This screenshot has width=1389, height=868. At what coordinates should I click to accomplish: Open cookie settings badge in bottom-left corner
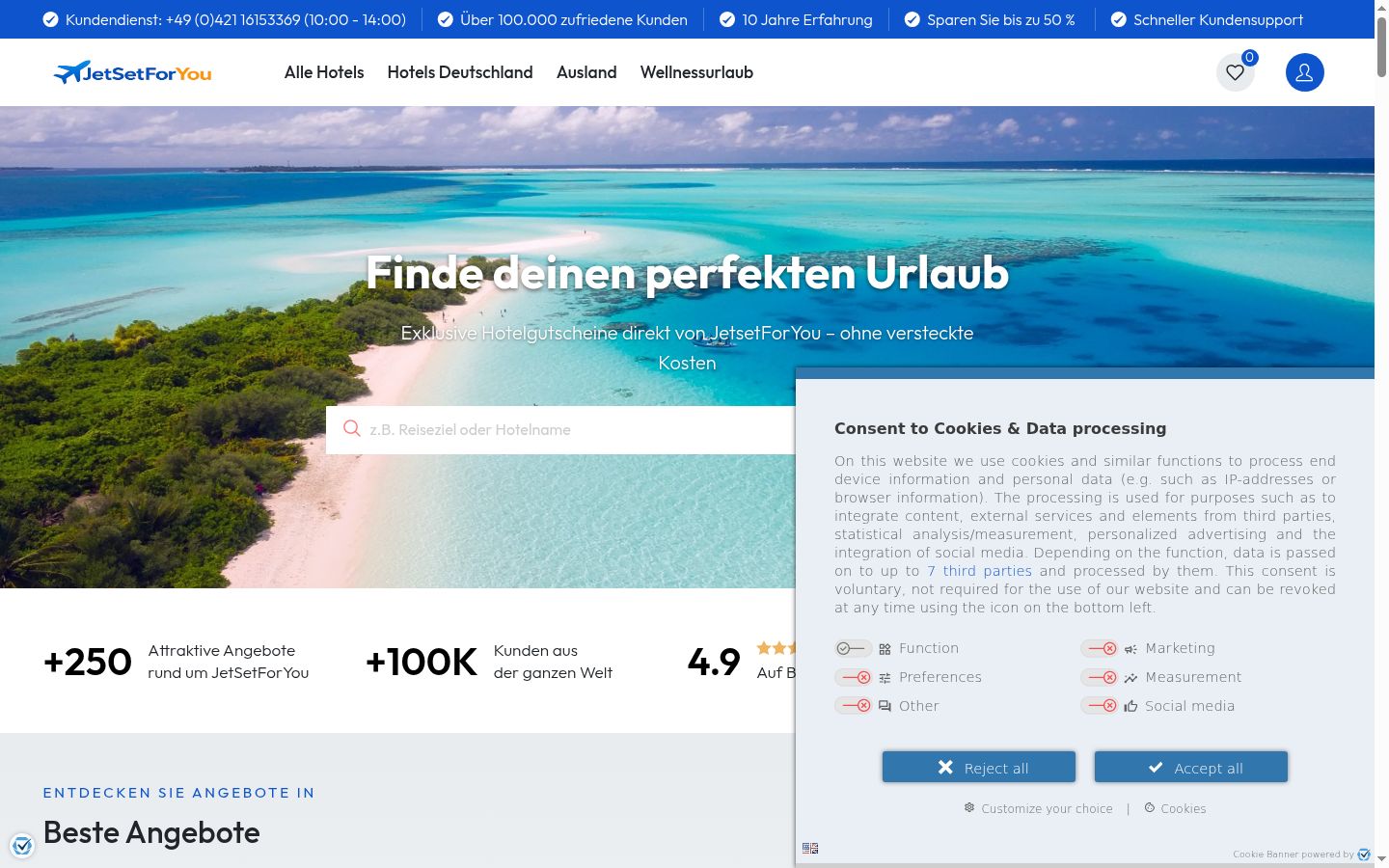pyautogui.click(x=22, y=846)
